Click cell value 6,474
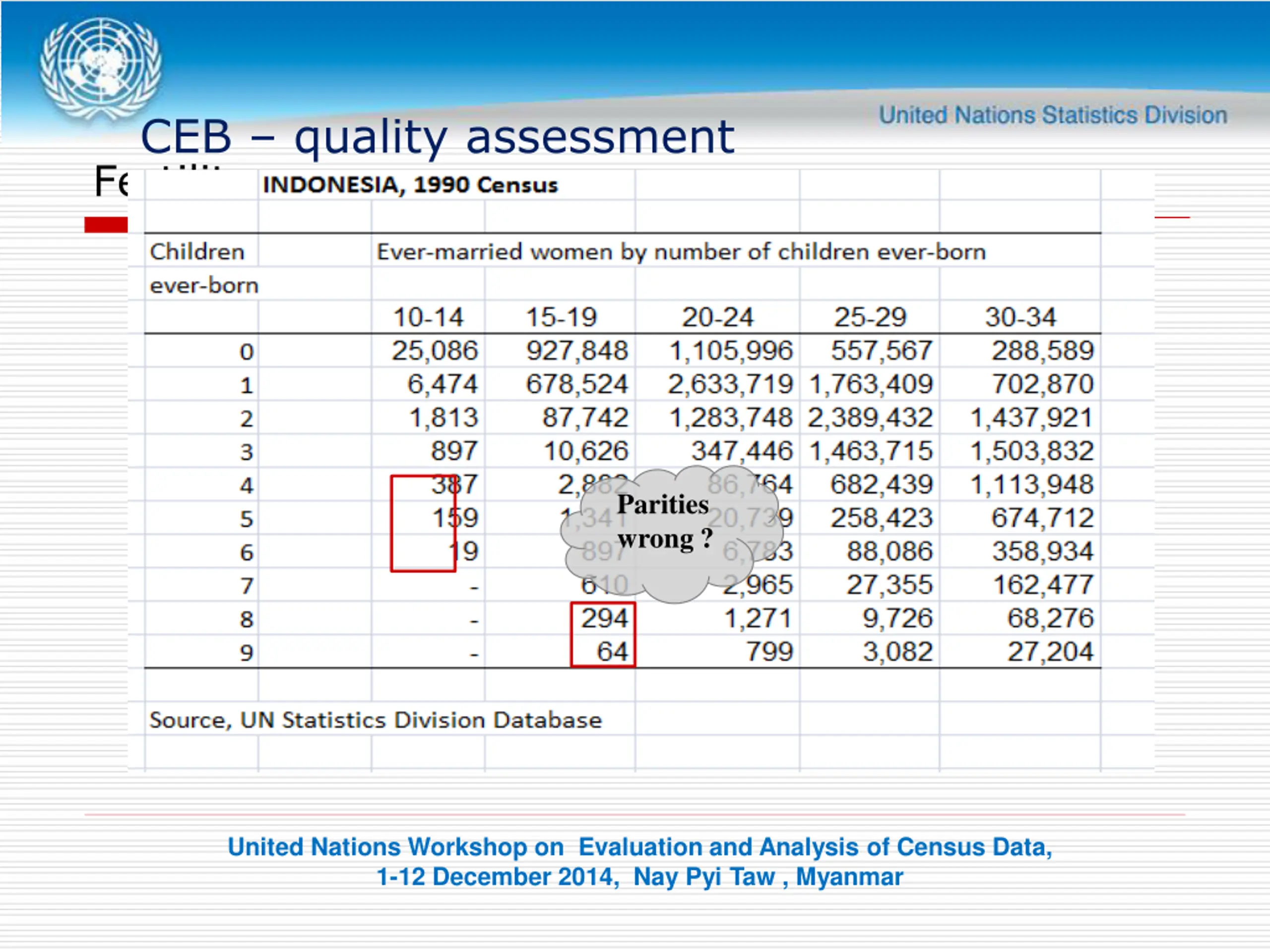This screenshot has height=952, width=1270. (442, 384)
